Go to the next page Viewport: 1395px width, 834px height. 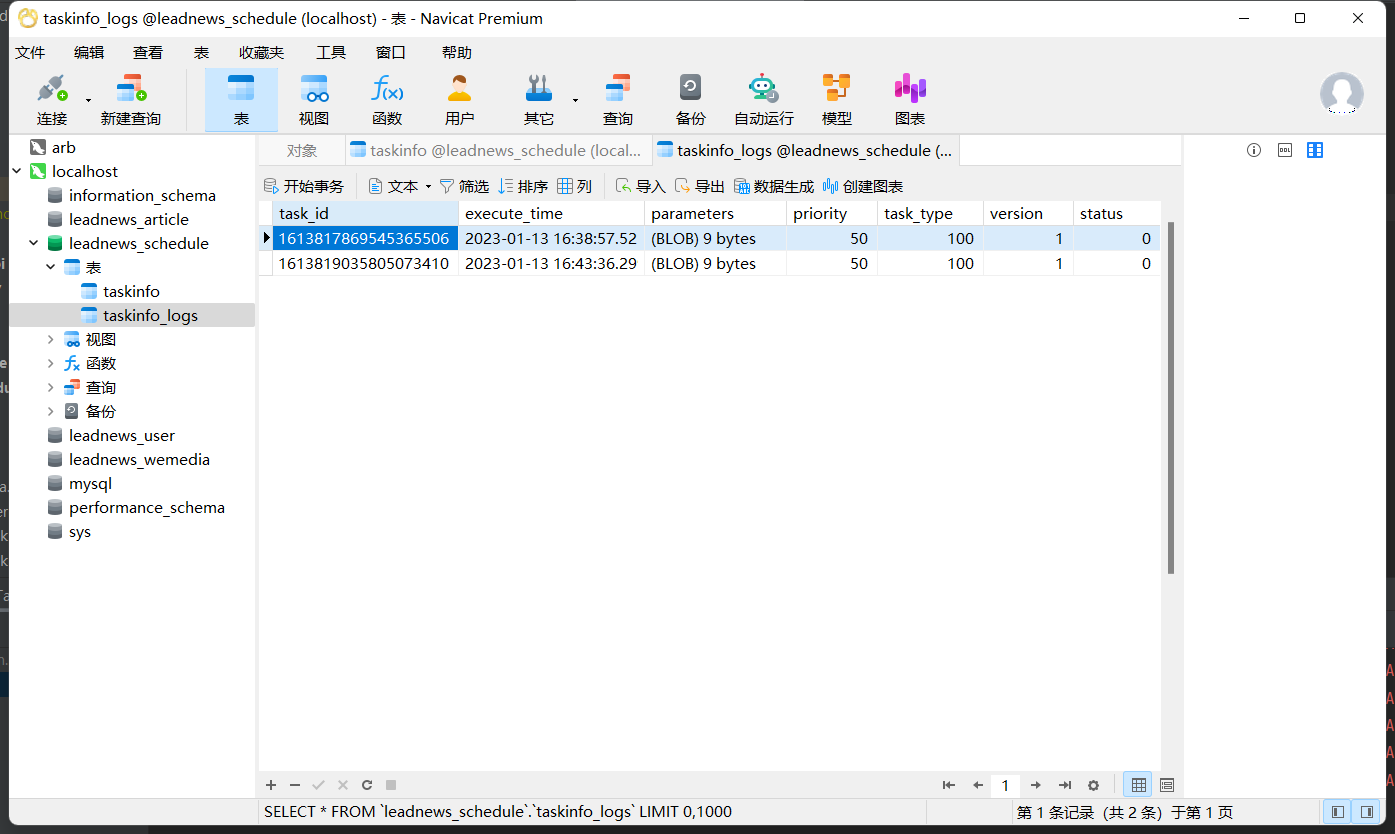click(1036, 785)
